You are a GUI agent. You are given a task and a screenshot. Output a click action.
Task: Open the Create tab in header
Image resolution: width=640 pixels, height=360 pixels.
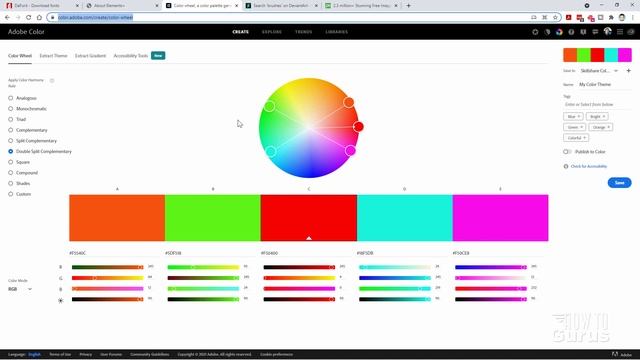pyautogui.click(x=240, y=32)
